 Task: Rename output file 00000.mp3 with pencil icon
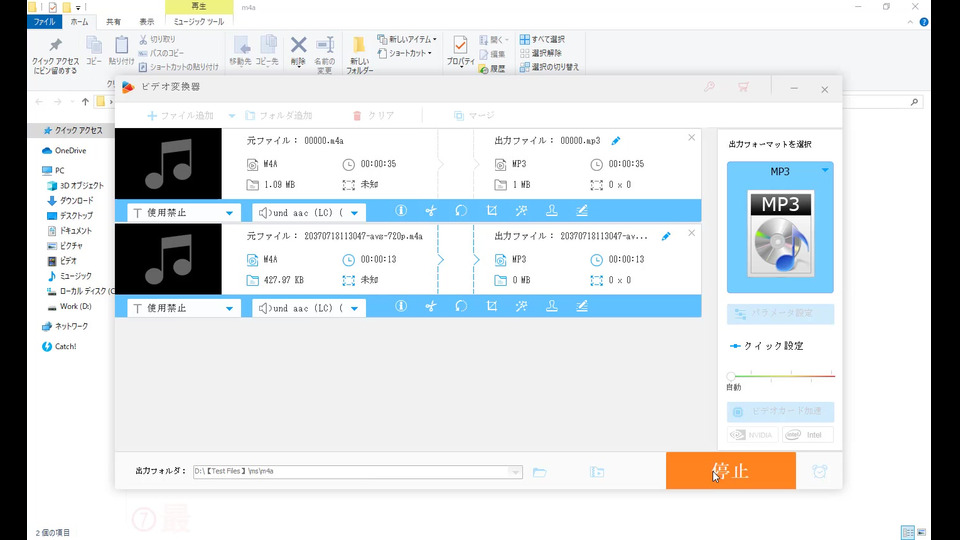(x=616, y=141)
